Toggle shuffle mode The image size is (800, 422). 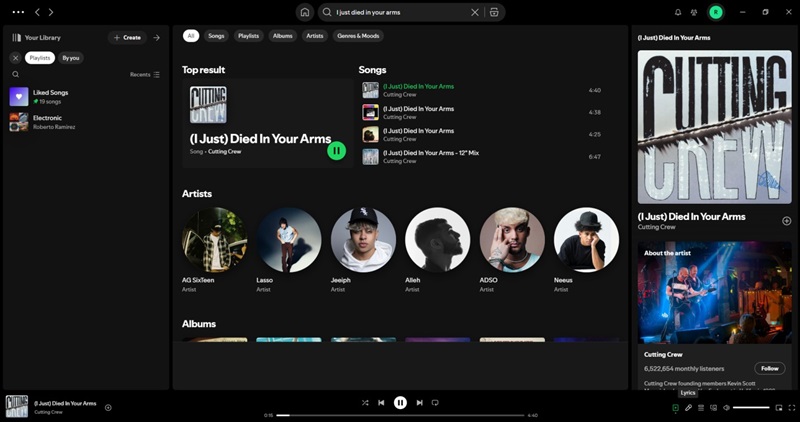pos(365,403)
